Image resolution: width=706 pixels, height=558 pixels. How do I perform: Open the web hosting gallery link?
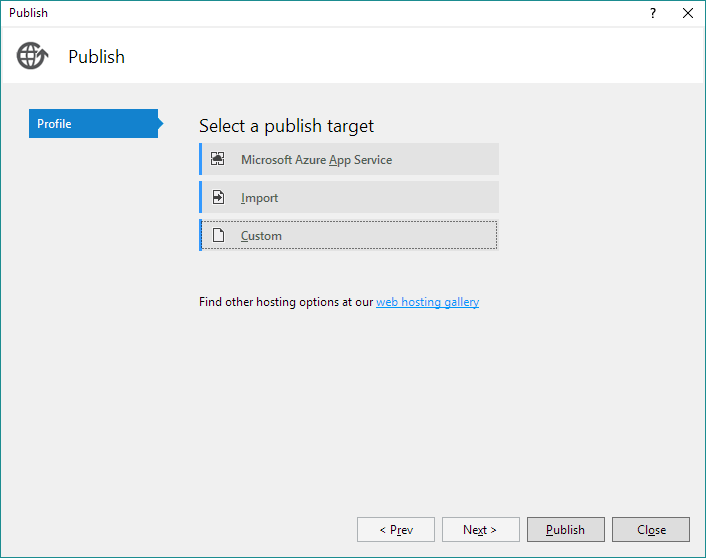click(x=427, y=302)
